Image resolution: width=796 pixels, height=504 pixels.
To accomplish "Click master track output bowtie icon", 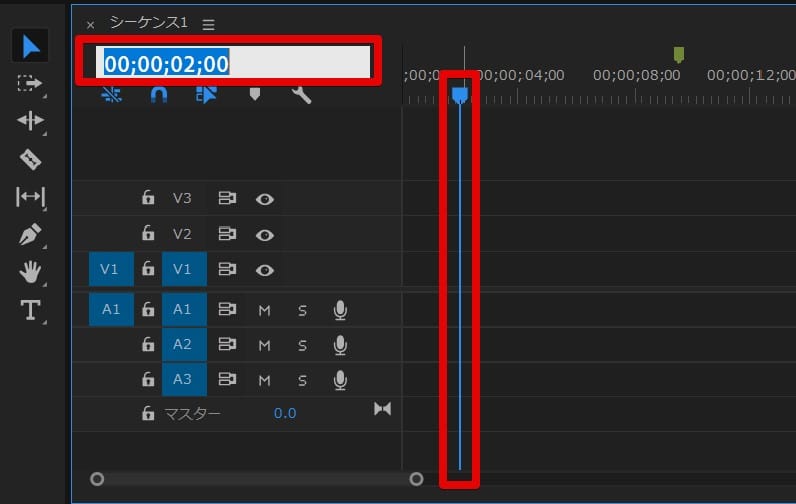I will pos(382,409).
